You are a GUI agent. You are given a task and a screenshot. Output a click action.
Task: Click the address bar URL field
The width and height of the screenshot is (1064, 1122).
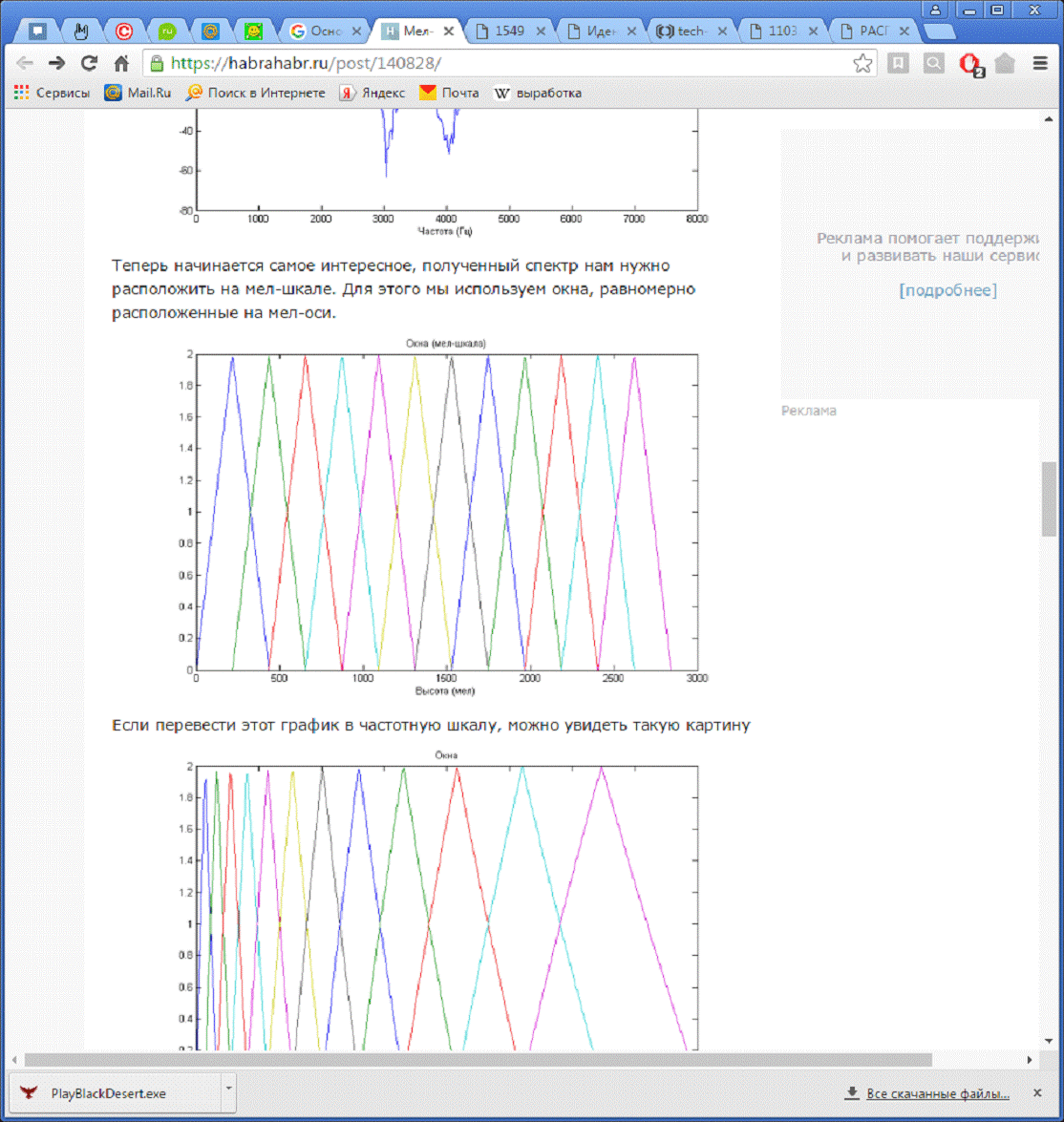[497, 64]
